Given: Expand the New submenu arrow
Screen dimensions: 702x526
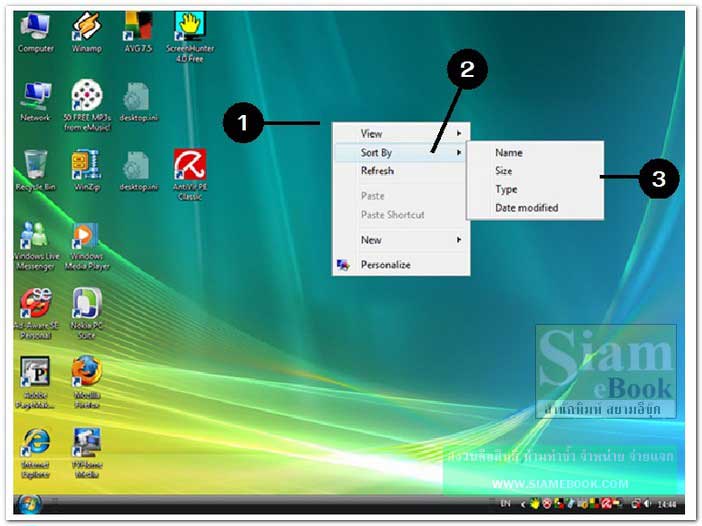Looking at the screenshot, I should pyautogui.click(x=459, y=240).
